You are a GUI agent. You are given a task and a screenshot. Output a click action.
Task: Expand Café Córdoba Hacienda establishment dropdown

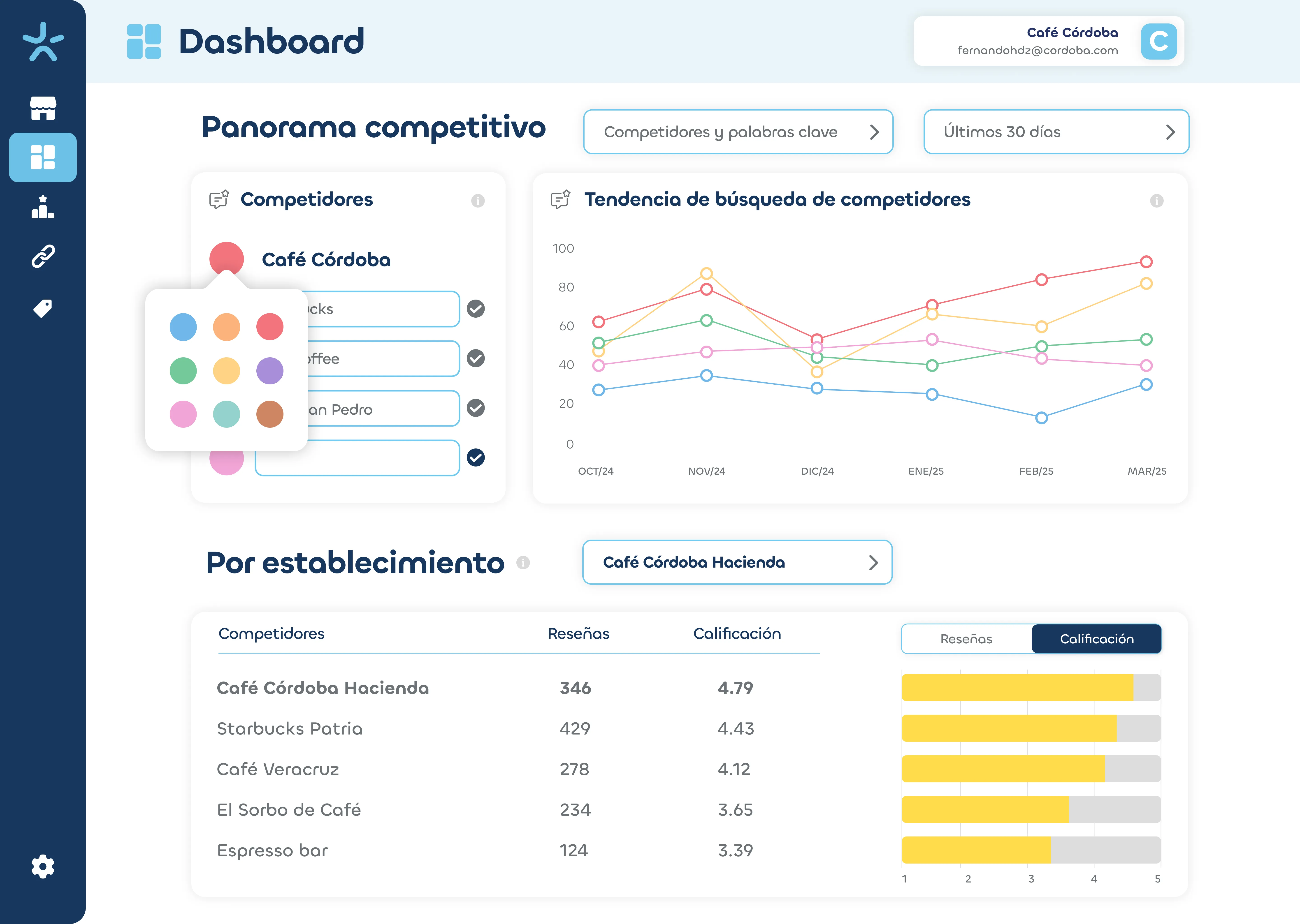737,562
